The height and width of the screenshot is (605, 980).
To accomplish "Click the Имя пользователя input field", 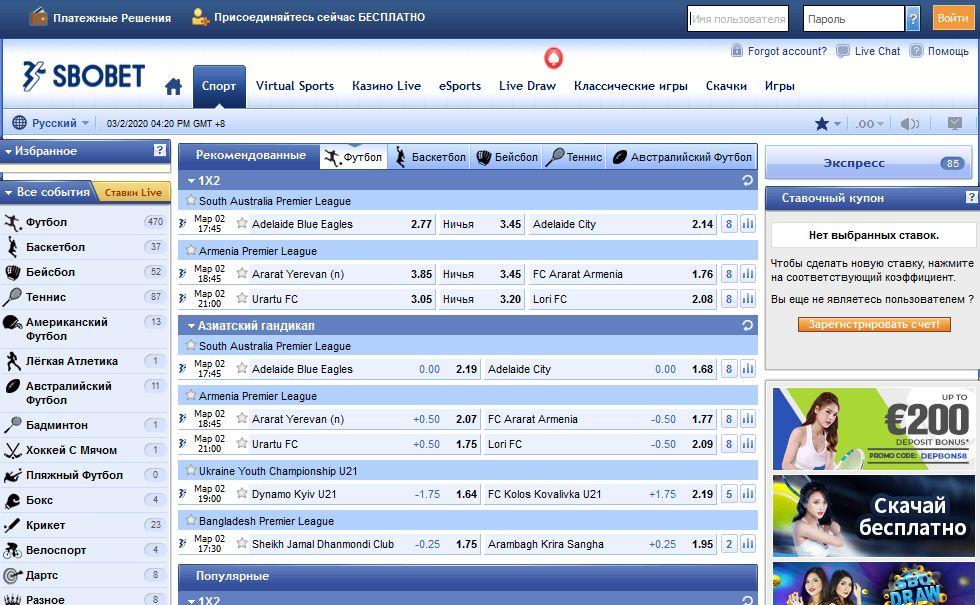I will (x=738, y=19).
